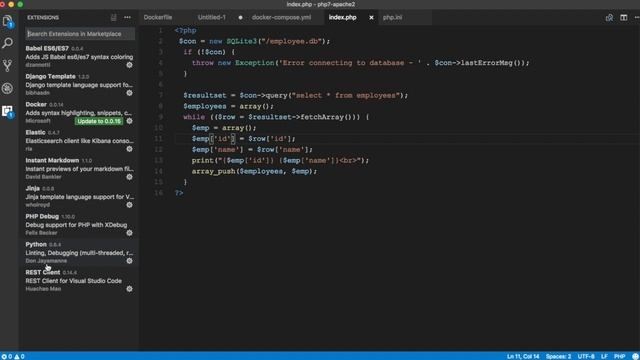Click gear icon for Docker extension
The width and height of the screenshot is (640, 360).
pos(129,121)
